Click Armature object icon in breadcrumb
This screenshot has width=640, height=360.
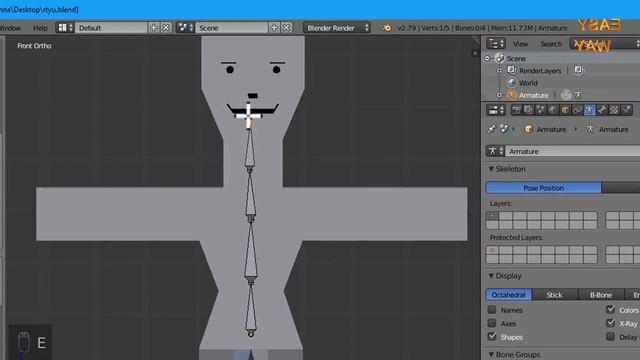pyautogui.click(x=528, y=129)
